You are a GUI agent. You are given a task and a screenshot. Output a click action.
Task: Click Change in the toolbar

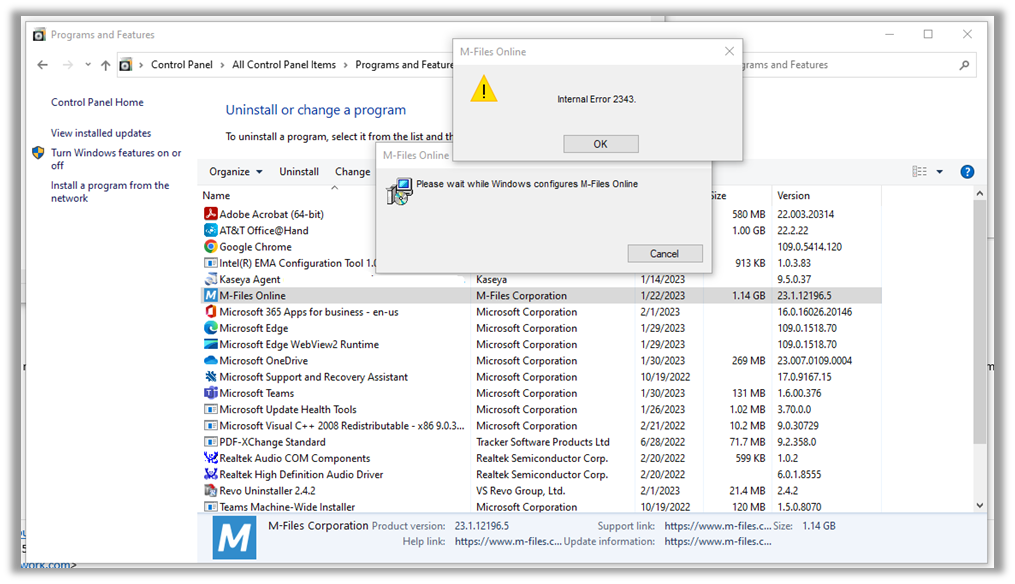[x=353, y=172]
